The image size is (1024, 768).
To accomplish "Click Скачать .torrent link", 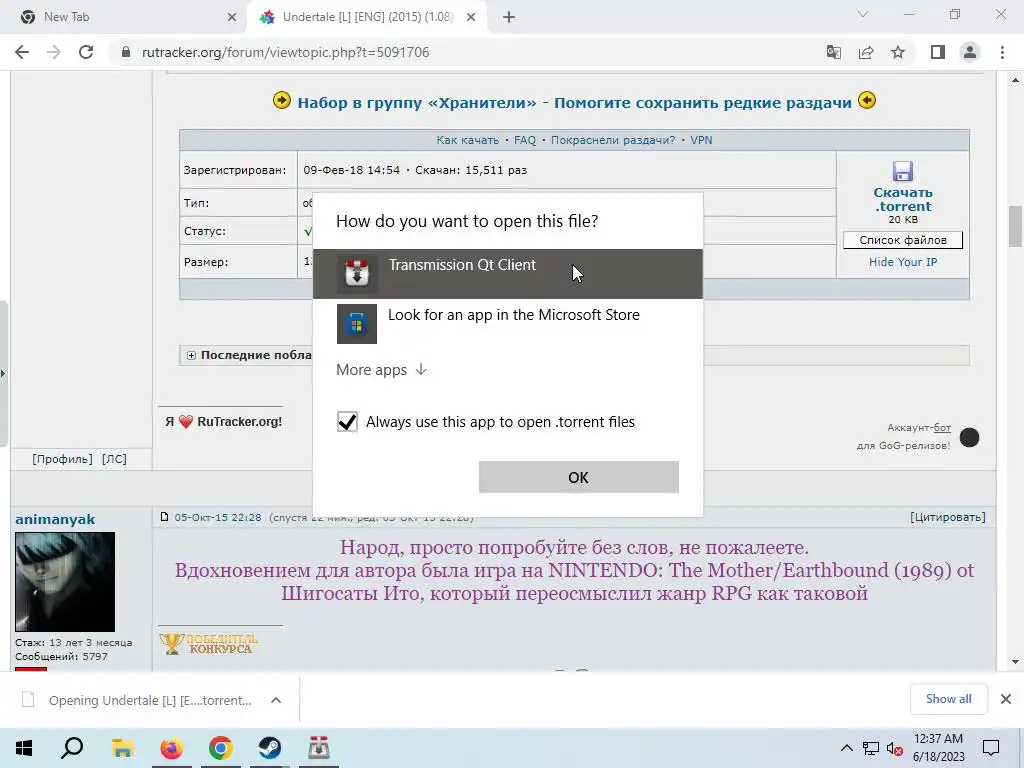I will click(x=903, y=199).
